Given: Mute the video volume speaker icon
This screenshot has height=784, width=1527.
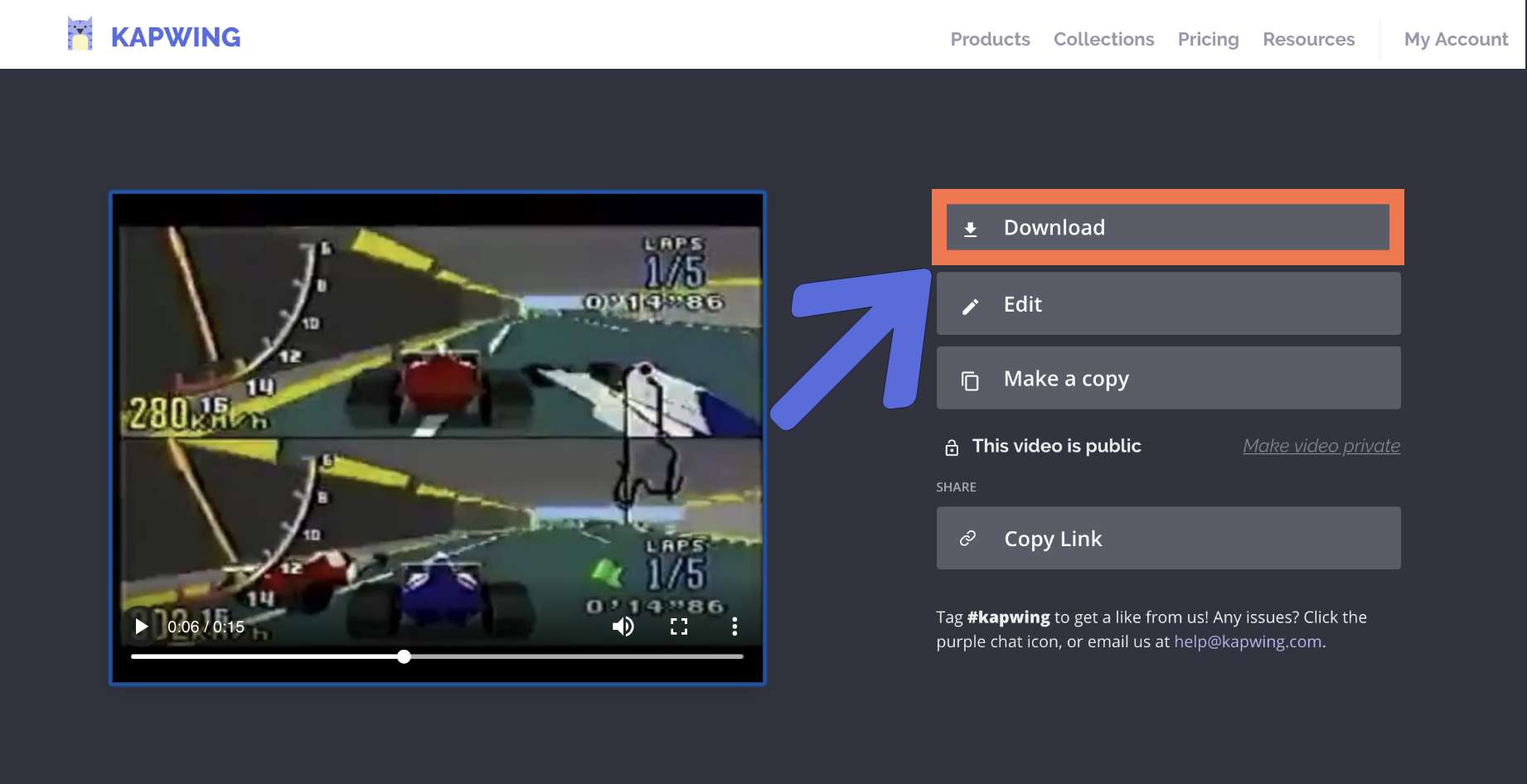Looking at the screenshot, I should click(623, 627).
